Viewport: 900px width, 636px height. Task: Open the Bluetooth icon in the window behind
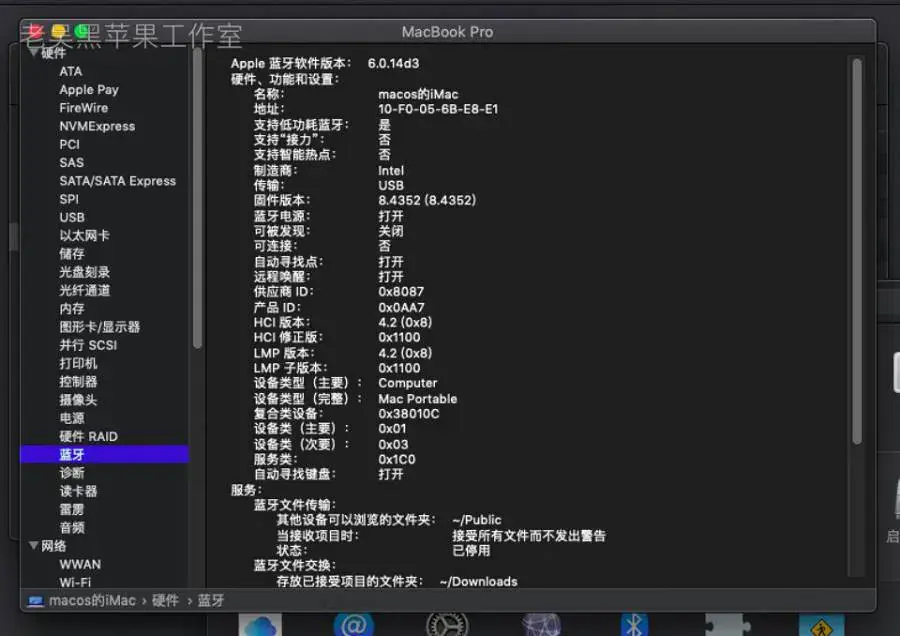click(x=634, y=624)
